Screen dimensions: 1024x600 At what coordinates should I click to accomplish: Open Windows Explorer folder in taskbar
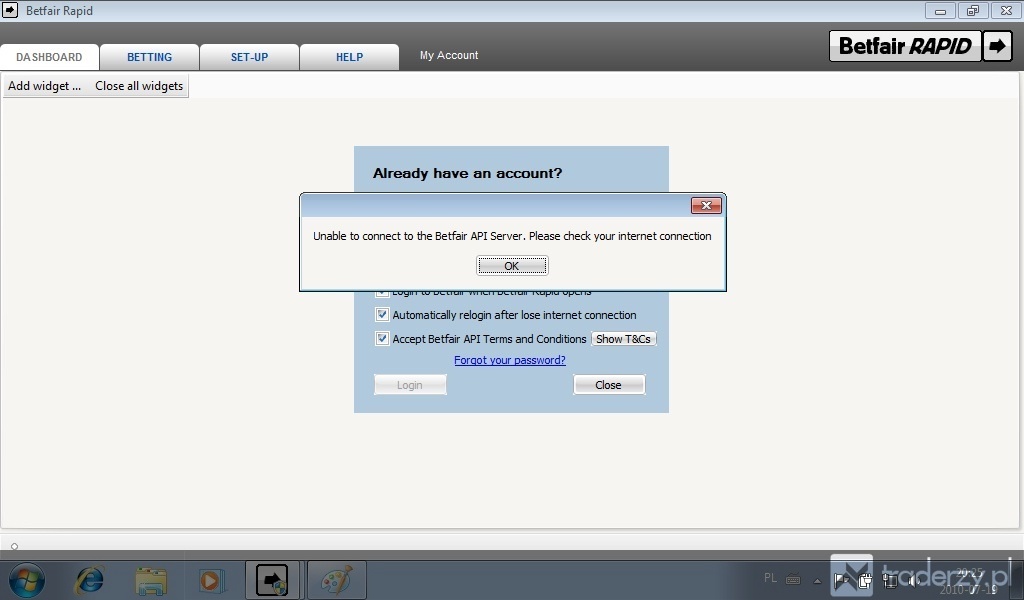coord(151,580)
